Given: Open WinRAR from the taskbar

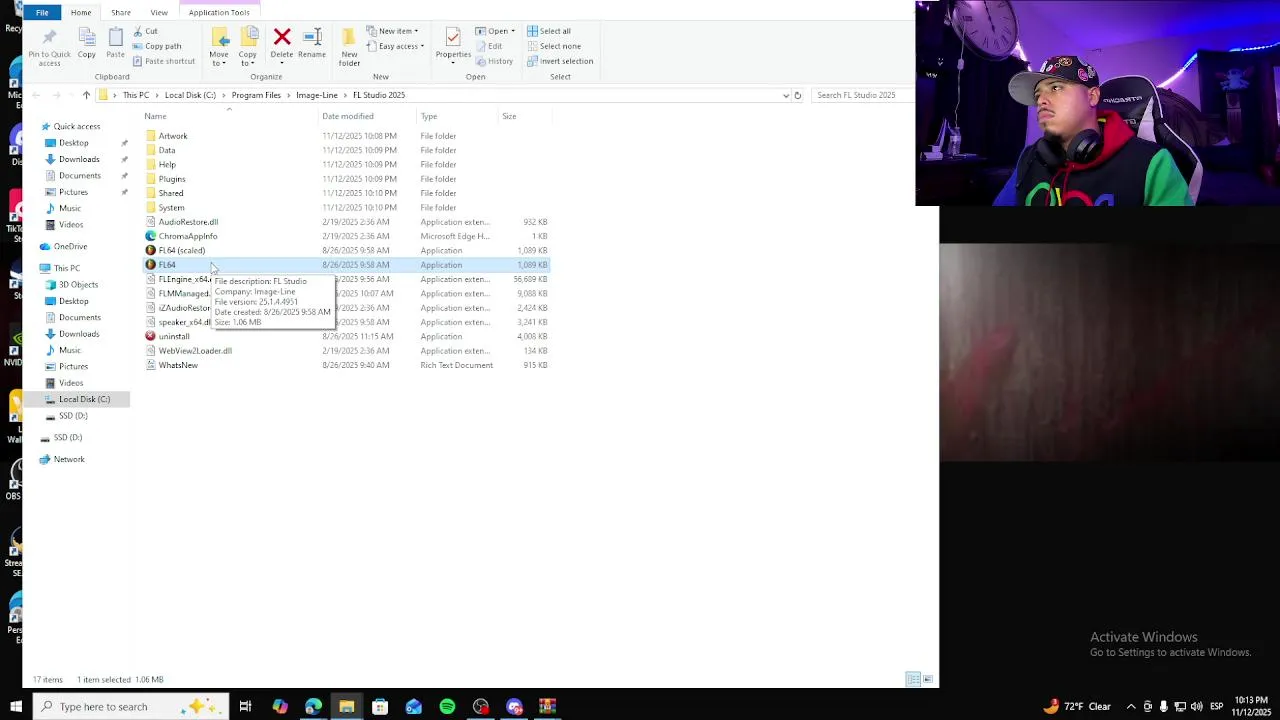Looking at the screenshot, I should tap(547, 707).
